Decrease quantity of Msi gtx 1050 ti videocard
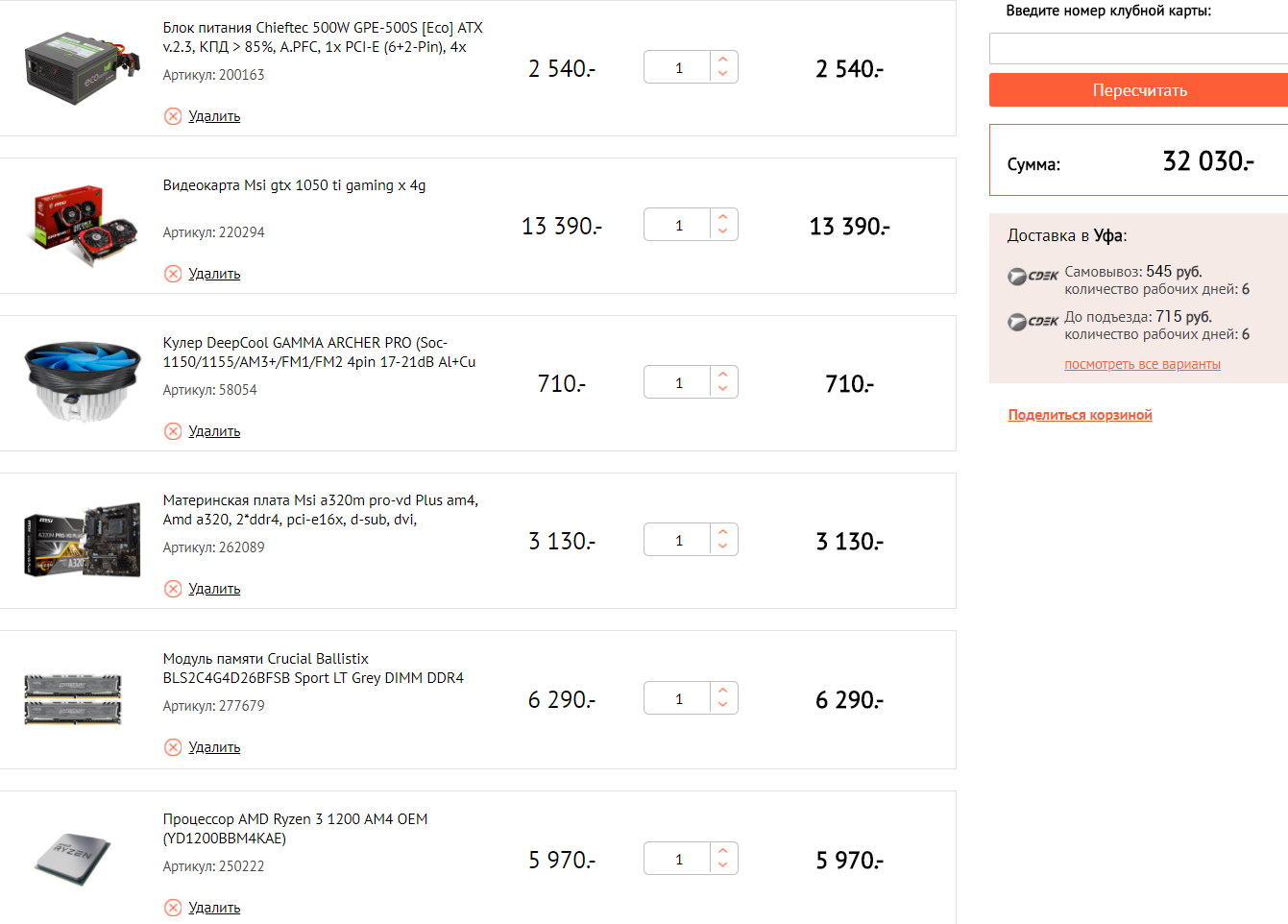 point(723,232)
